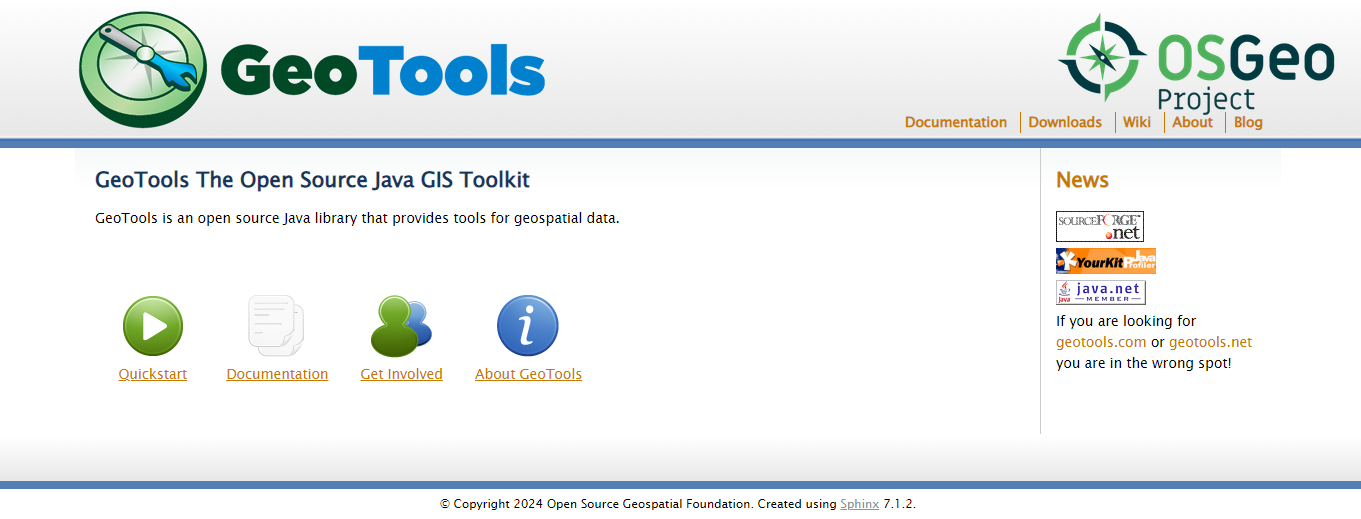The image size is (1361, 519).
Task: Follow the About GeoTools text link
Action: 528,374
